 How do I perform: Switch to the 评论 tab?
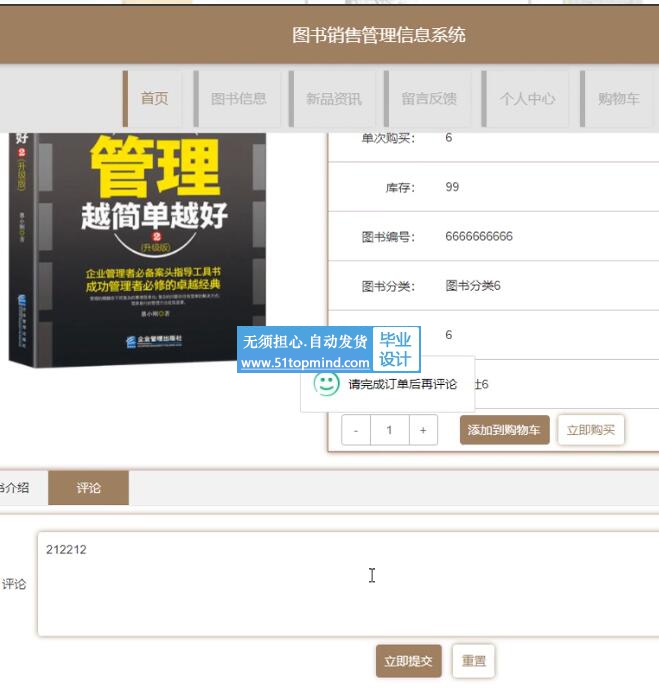88,488
